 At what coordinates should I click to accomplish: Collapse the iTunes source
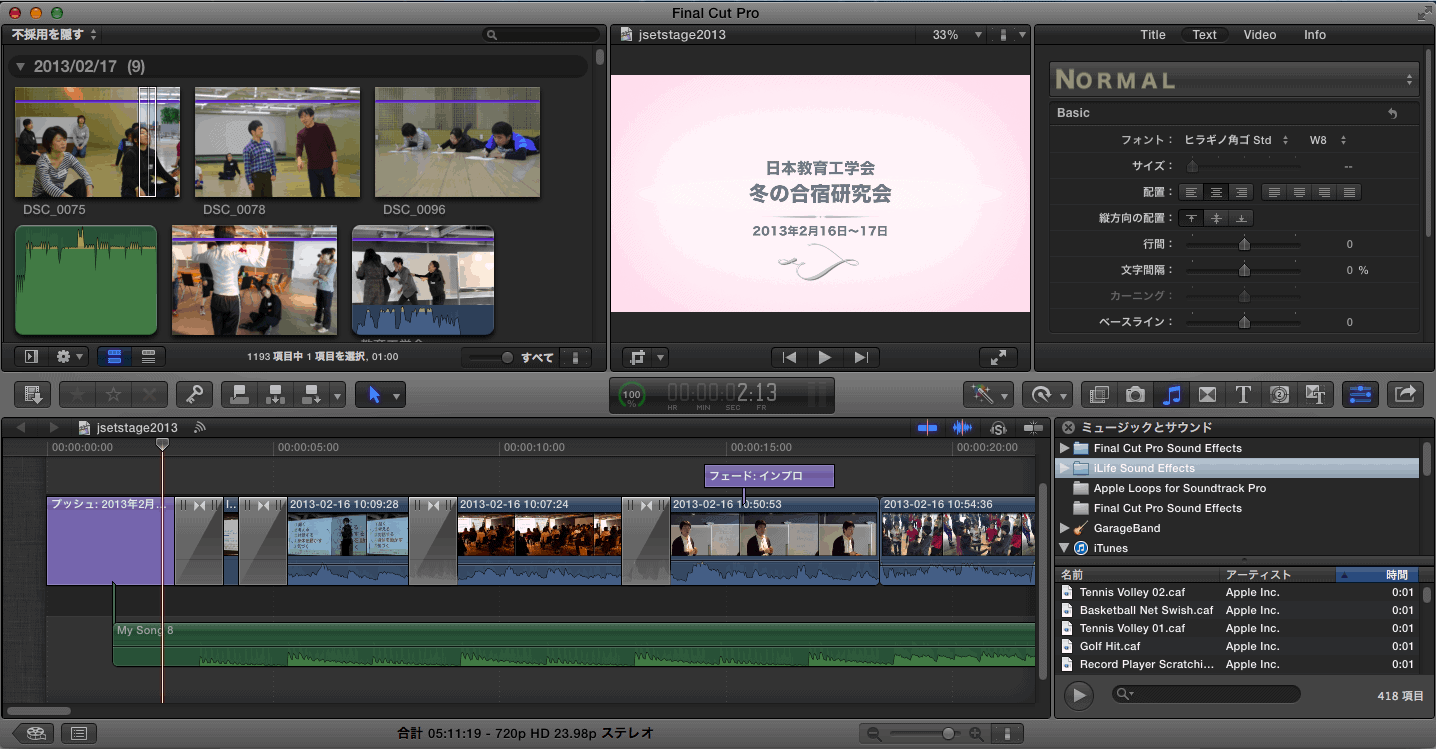point(1065,548)
